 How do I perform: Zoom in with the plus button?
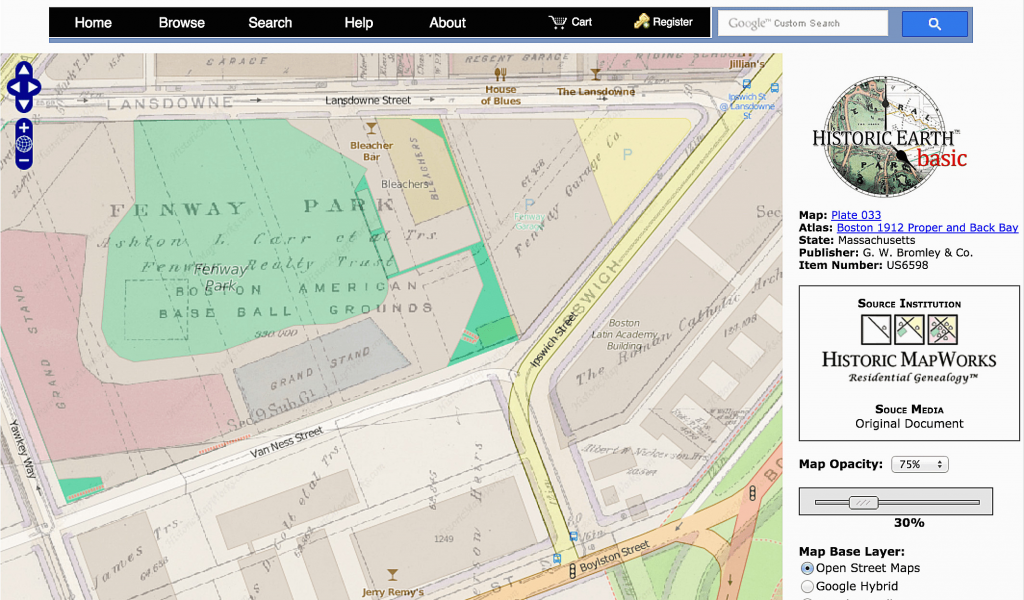(x=24, y=127)
